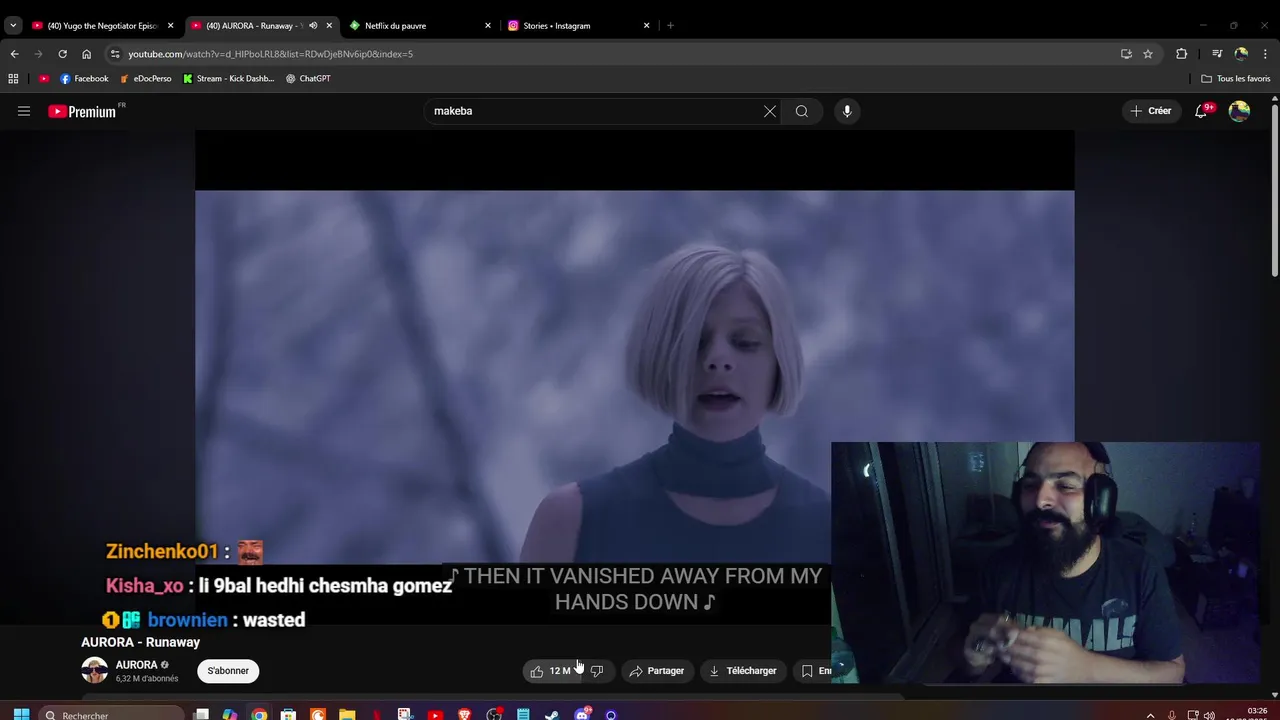Open the Chrome profile avatar
The width and height of the screenshot is (1280, 720).
(1241, 54)
